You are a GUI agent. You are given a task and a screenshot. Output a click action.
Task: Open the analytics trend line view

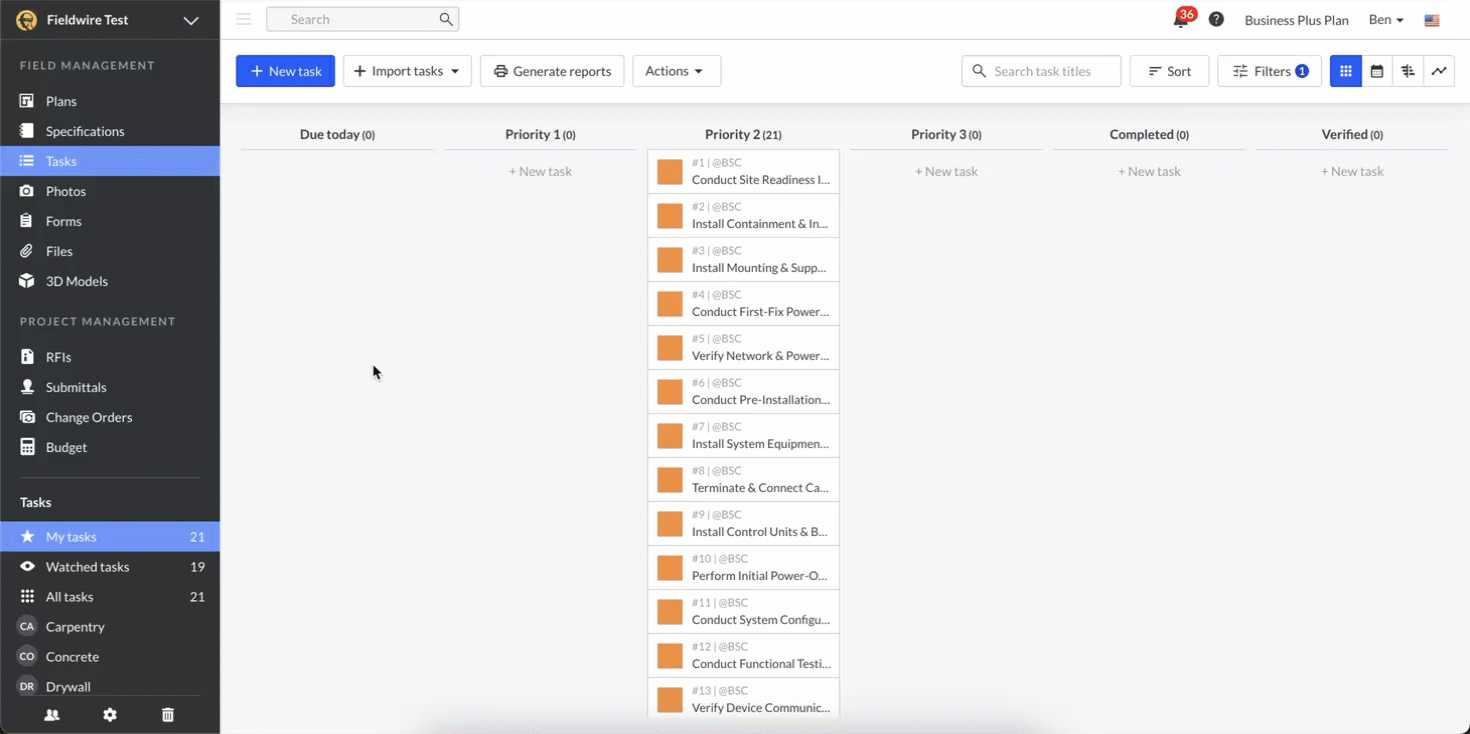click(1439, 71)
